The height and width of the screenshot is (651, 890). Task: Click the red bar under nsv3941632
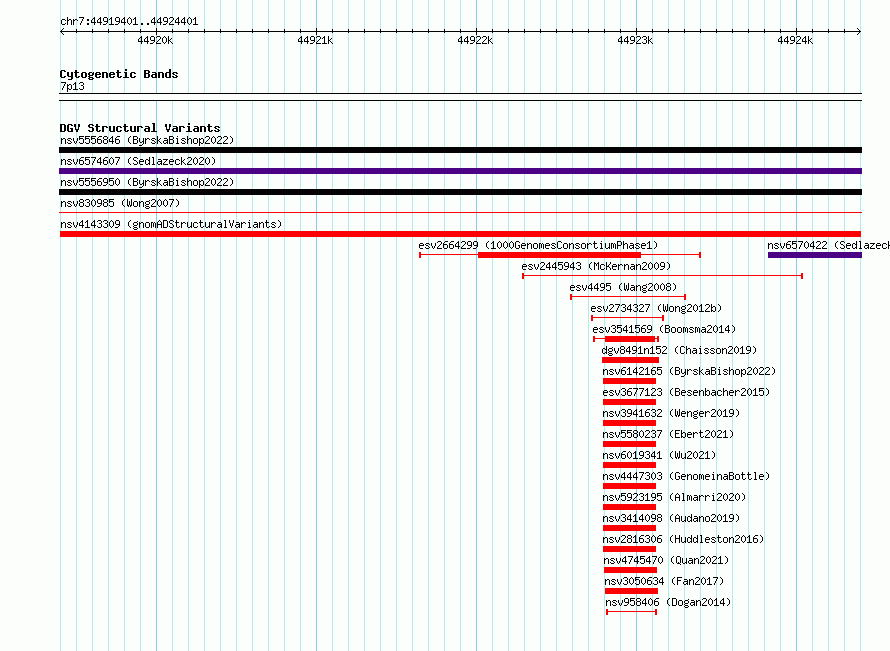click(x=629, y=423)
